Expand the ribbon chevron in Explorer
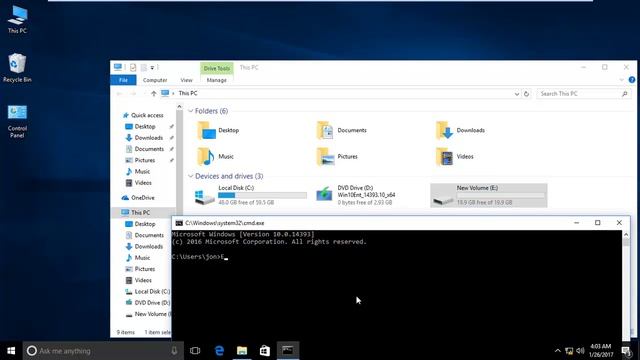The height and width of the screenshot is (360, 640). click(621, 80)
